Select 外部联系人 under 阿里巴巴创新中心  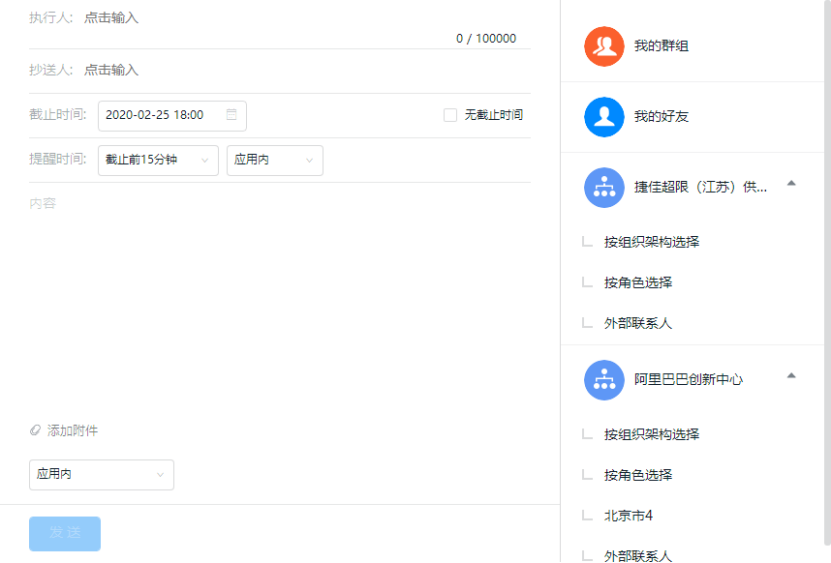(638, 556)
